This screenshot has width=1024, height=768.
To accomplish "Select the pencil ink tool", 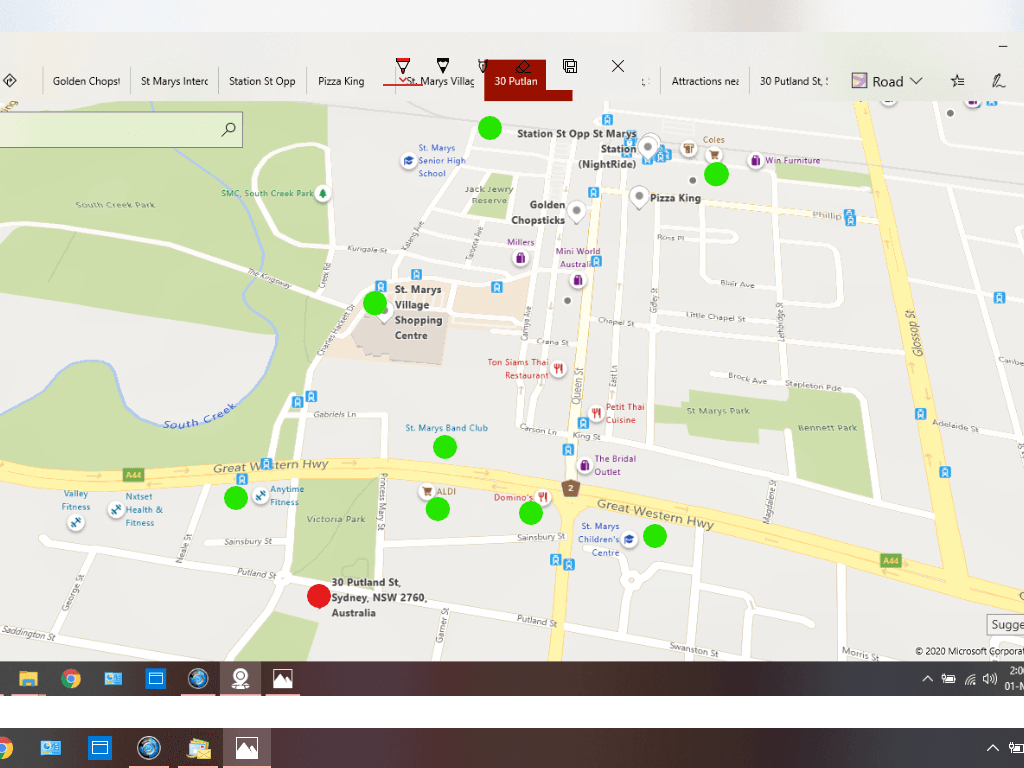I will [x=443, y=65].
